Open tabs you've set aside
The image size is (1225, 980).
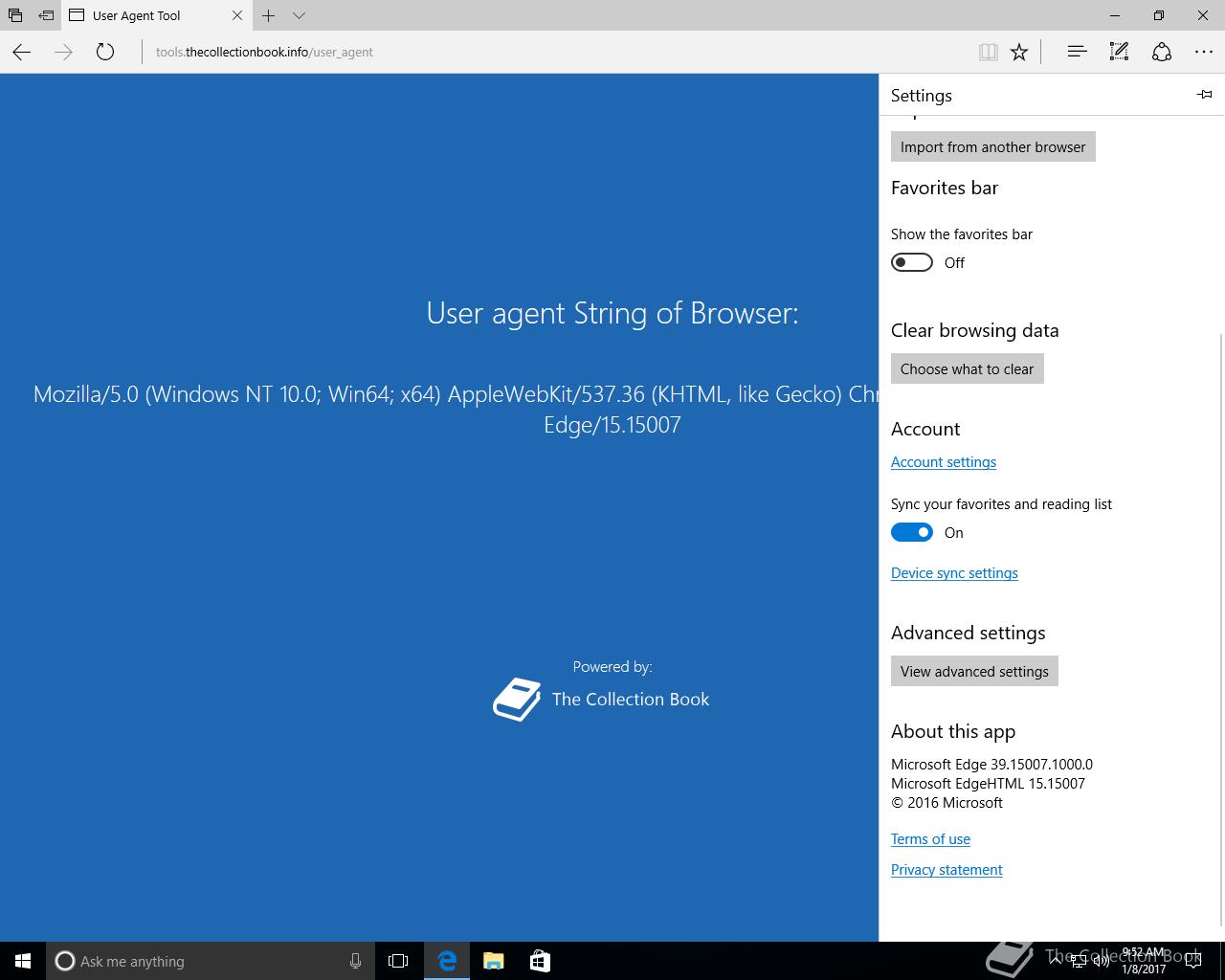pos(15,15)
